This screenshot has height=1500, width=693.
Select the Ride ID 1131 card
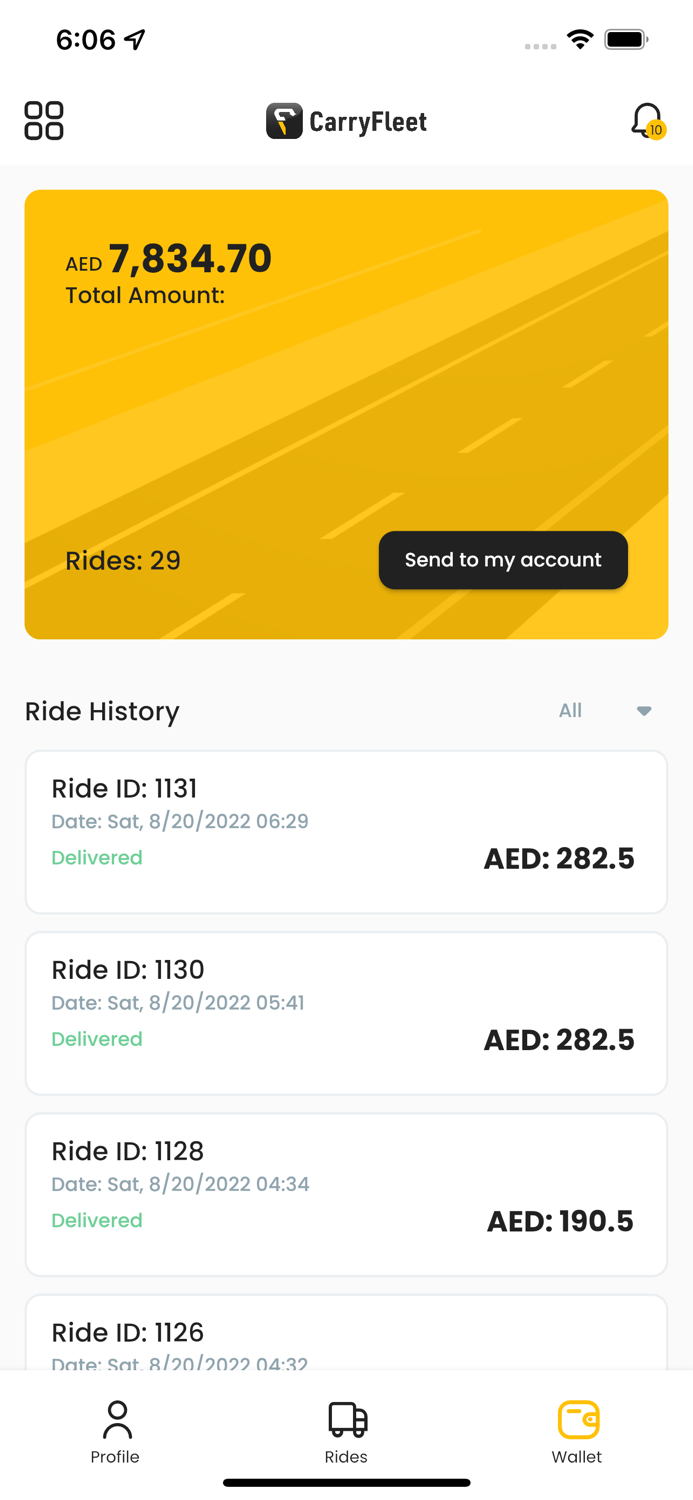(x=346, y=831)
